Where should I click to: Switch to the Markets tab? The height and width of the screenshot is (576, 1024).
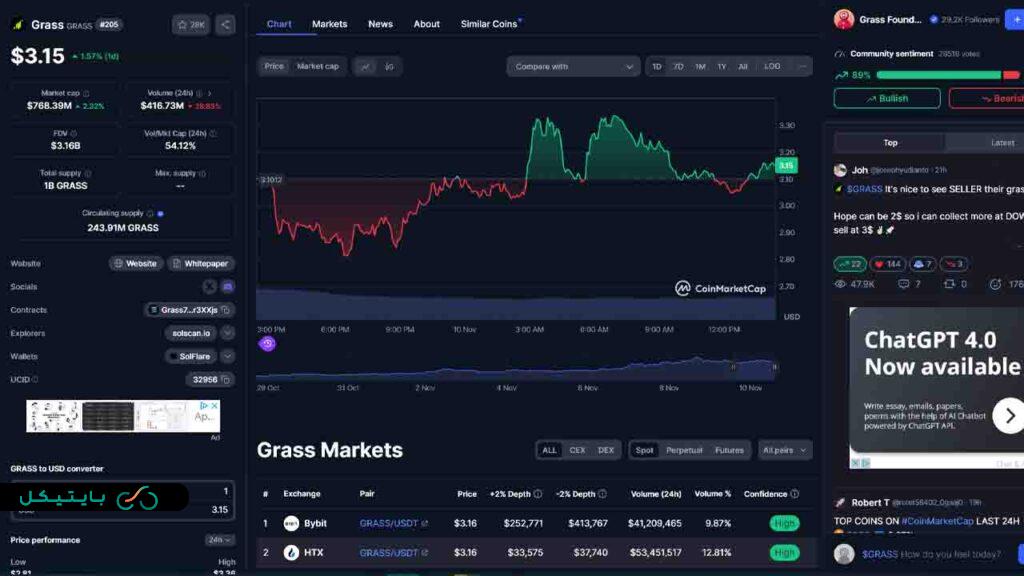tap(330, 23)
